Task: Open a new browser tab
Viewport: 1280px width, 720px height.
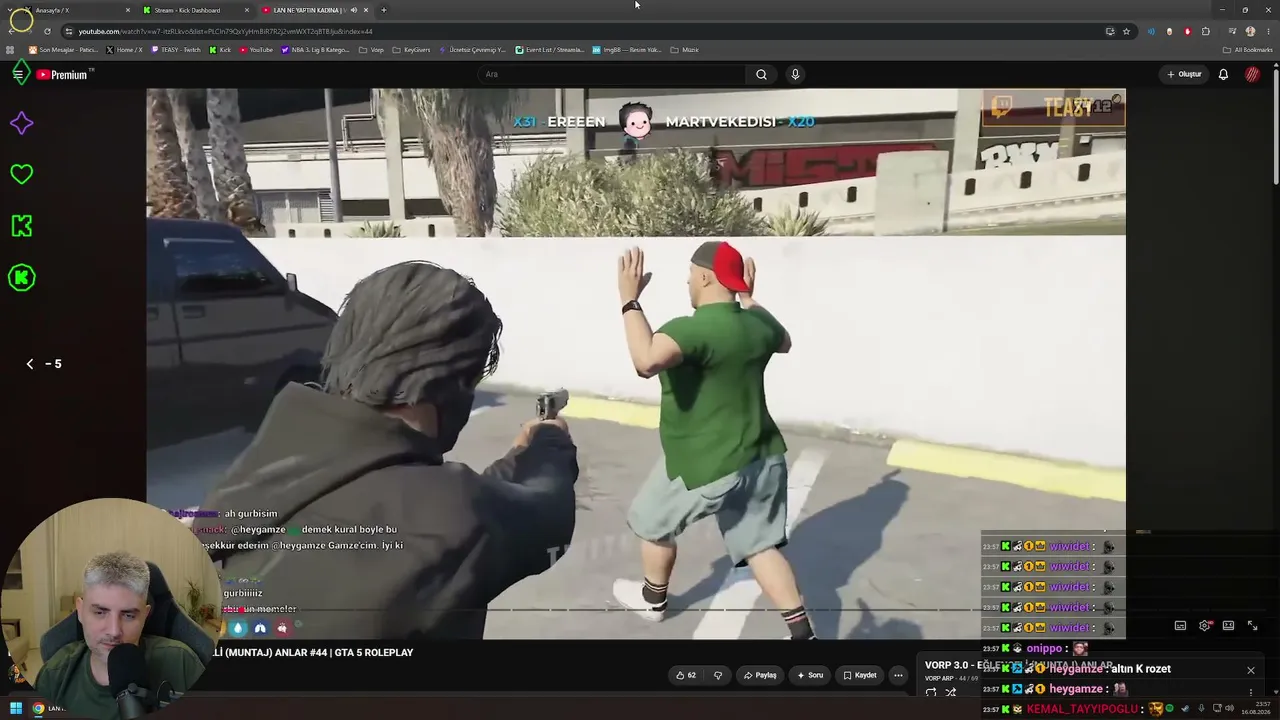Action: point(384,10)
